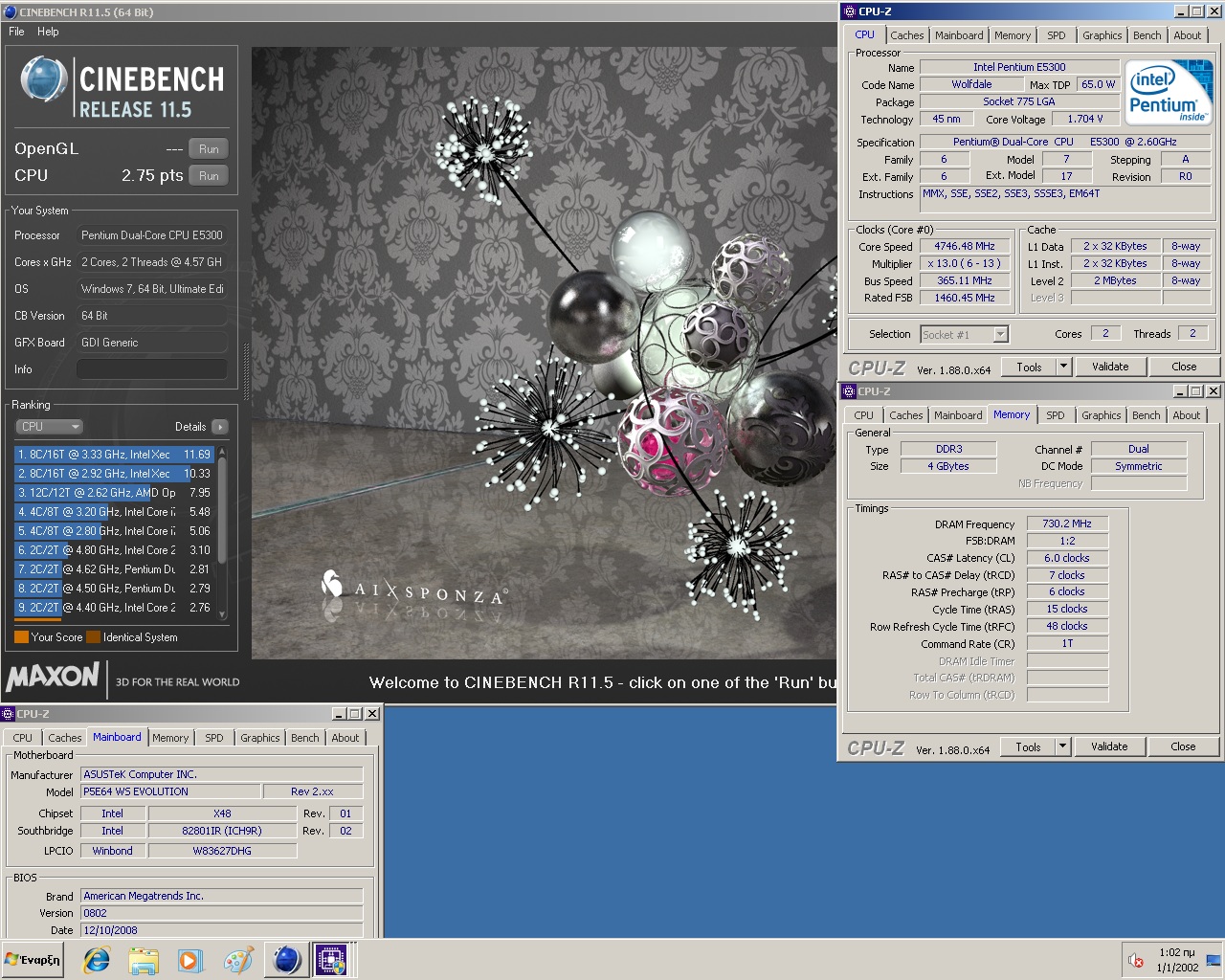Click the brown Identical System color swatch
Screen dimensions: 1225x980
click(93, 637)
